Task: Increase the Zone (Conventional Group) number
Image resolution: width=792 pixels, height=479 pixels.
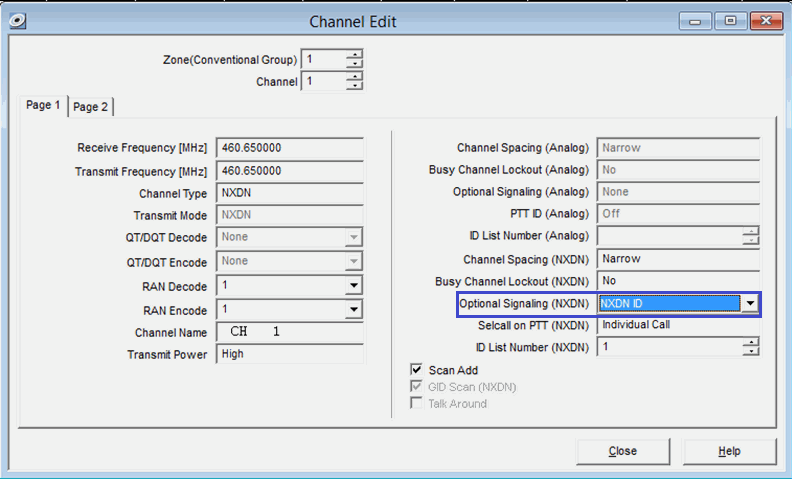Action: tap(355, 55)
